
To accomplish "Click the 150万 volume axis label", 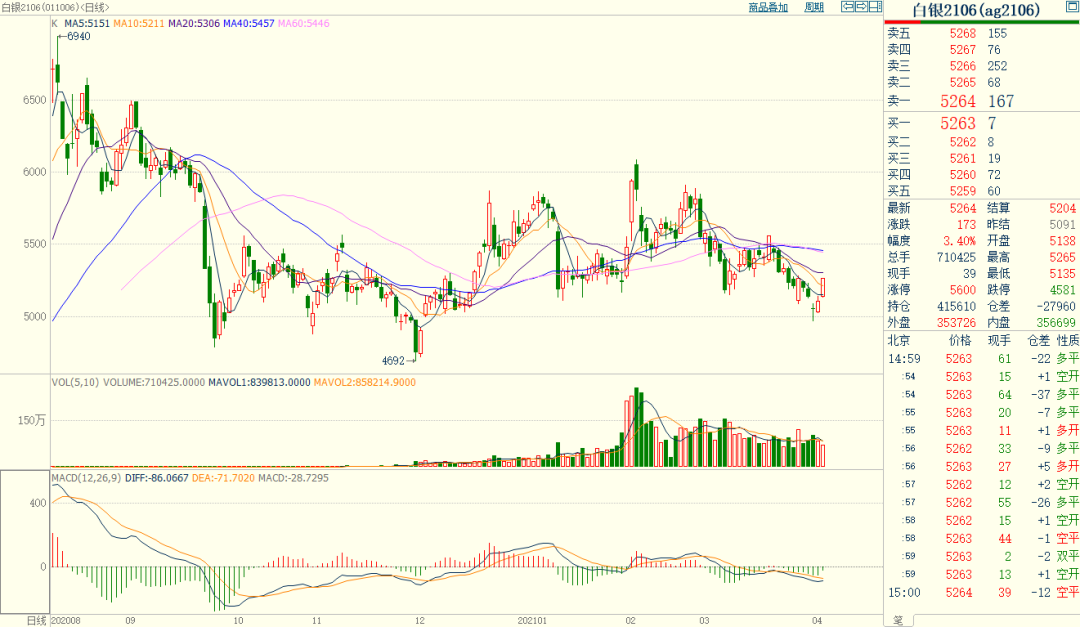I will click(x=32, y=420).
